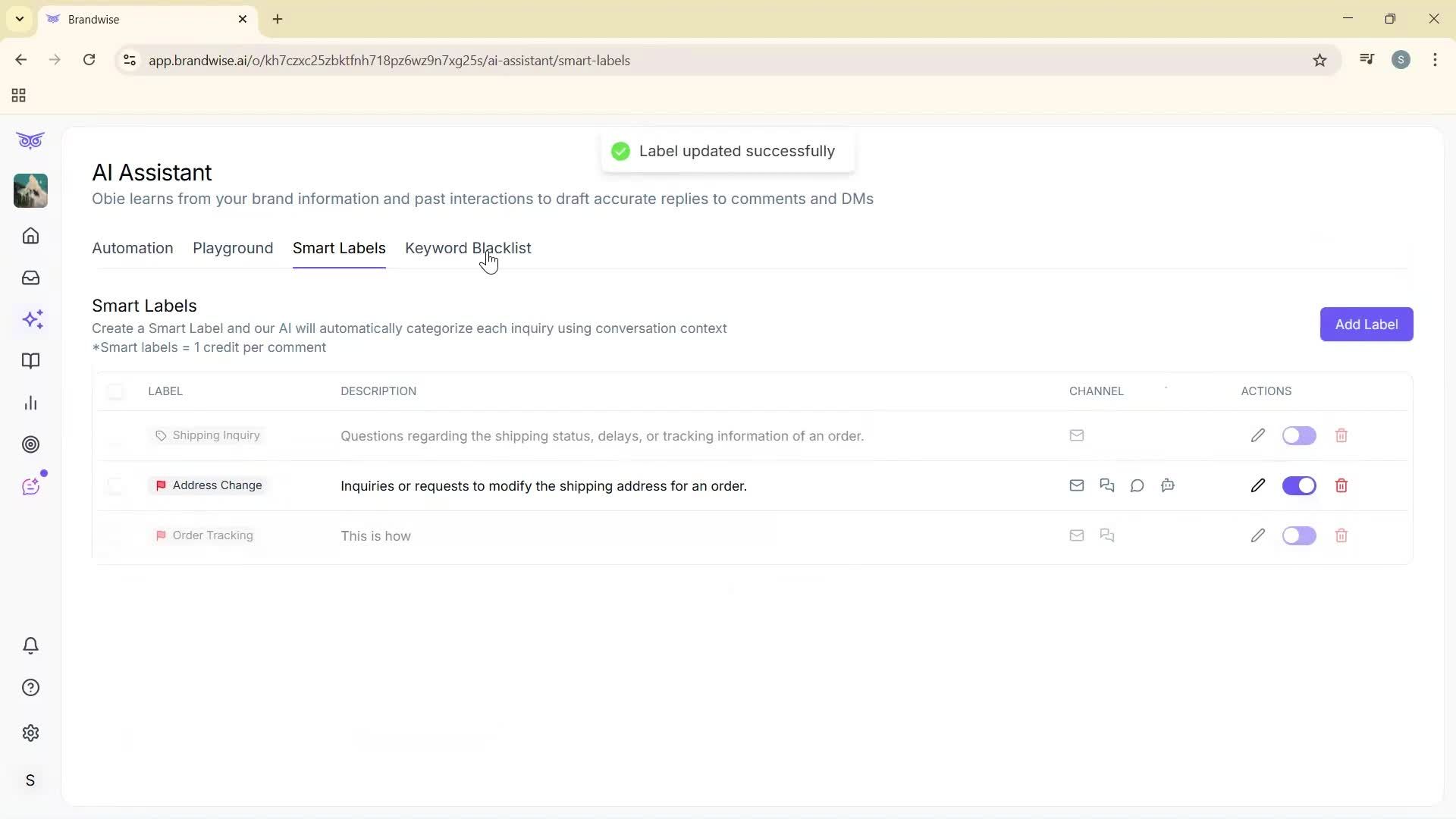Disable the Address Change label toggle
Viewport: 1456px width, 819px height.
pos(1298,485)
